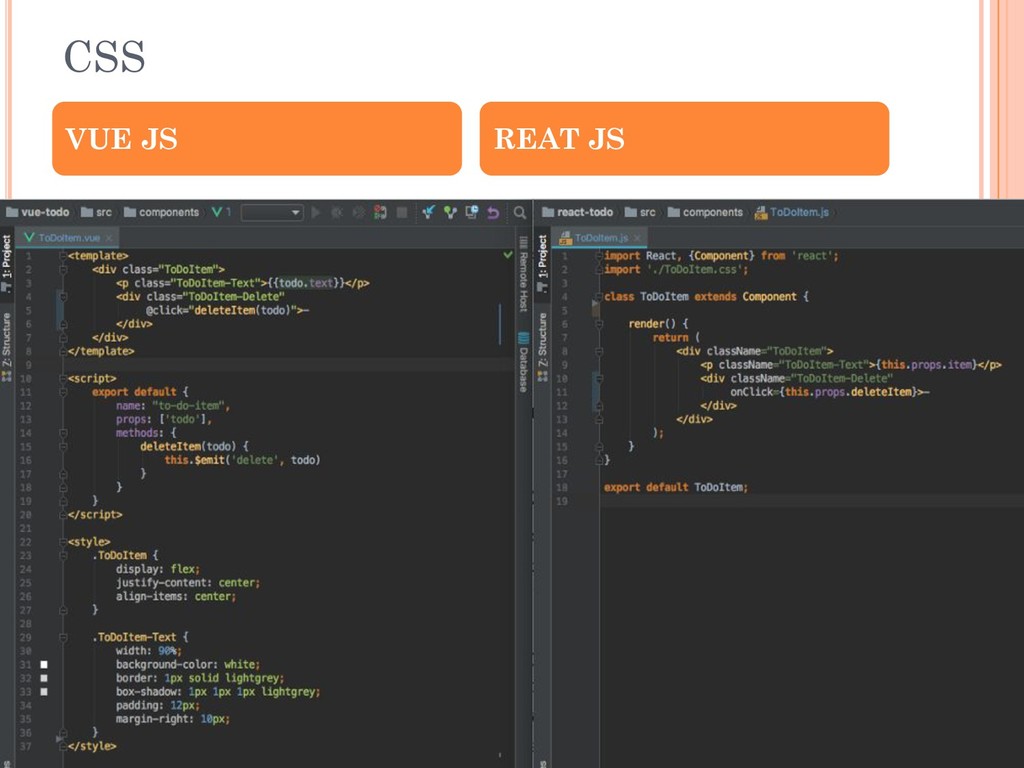1024x768 pixels.
Task: Close the ToDoItem.vue editor tab
Action: (x=109, y=238)
